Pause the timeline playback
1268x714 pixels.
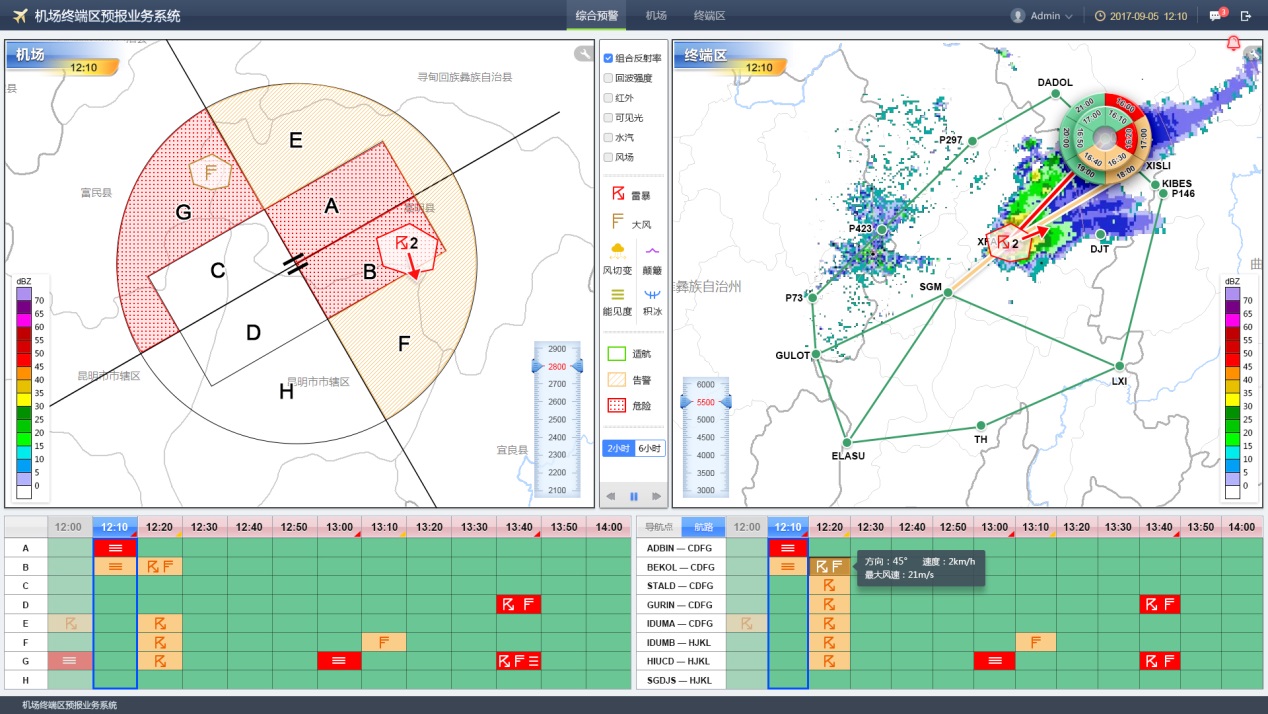click(633, 496)
